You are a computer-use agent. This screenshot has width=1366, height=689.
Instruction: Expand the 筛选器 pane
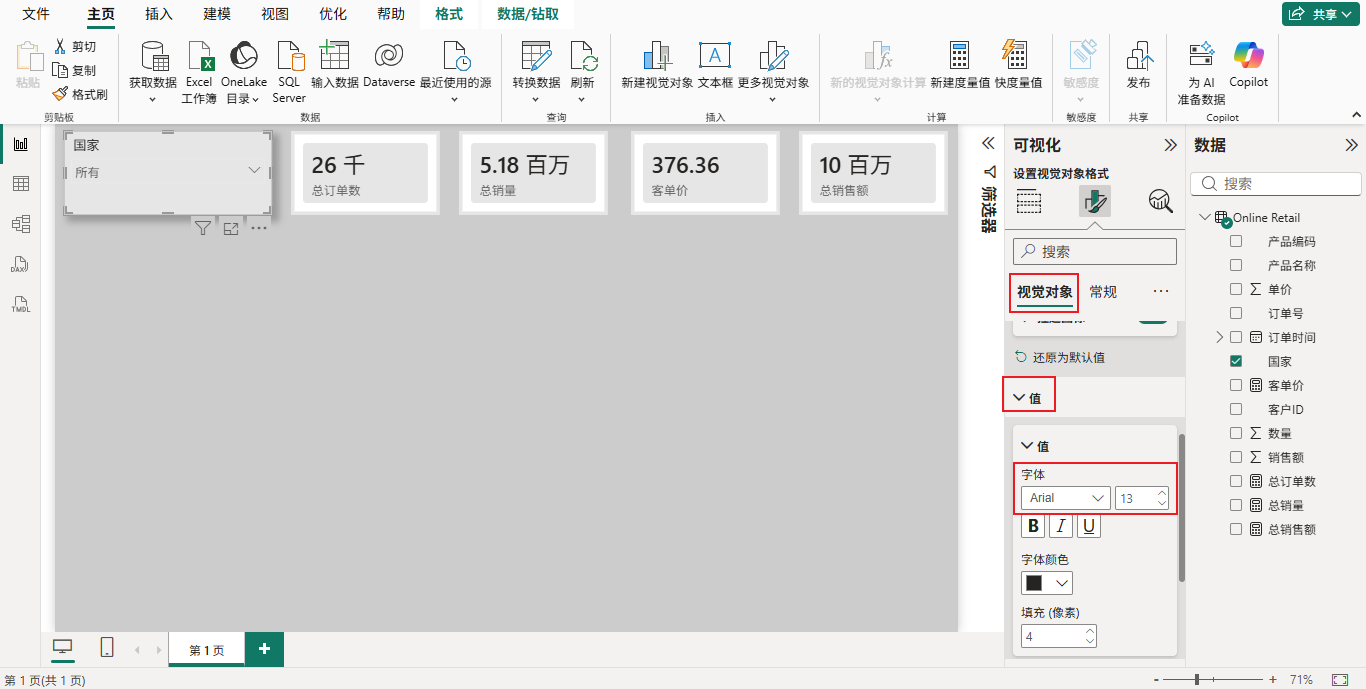click(x=988, y=144)
